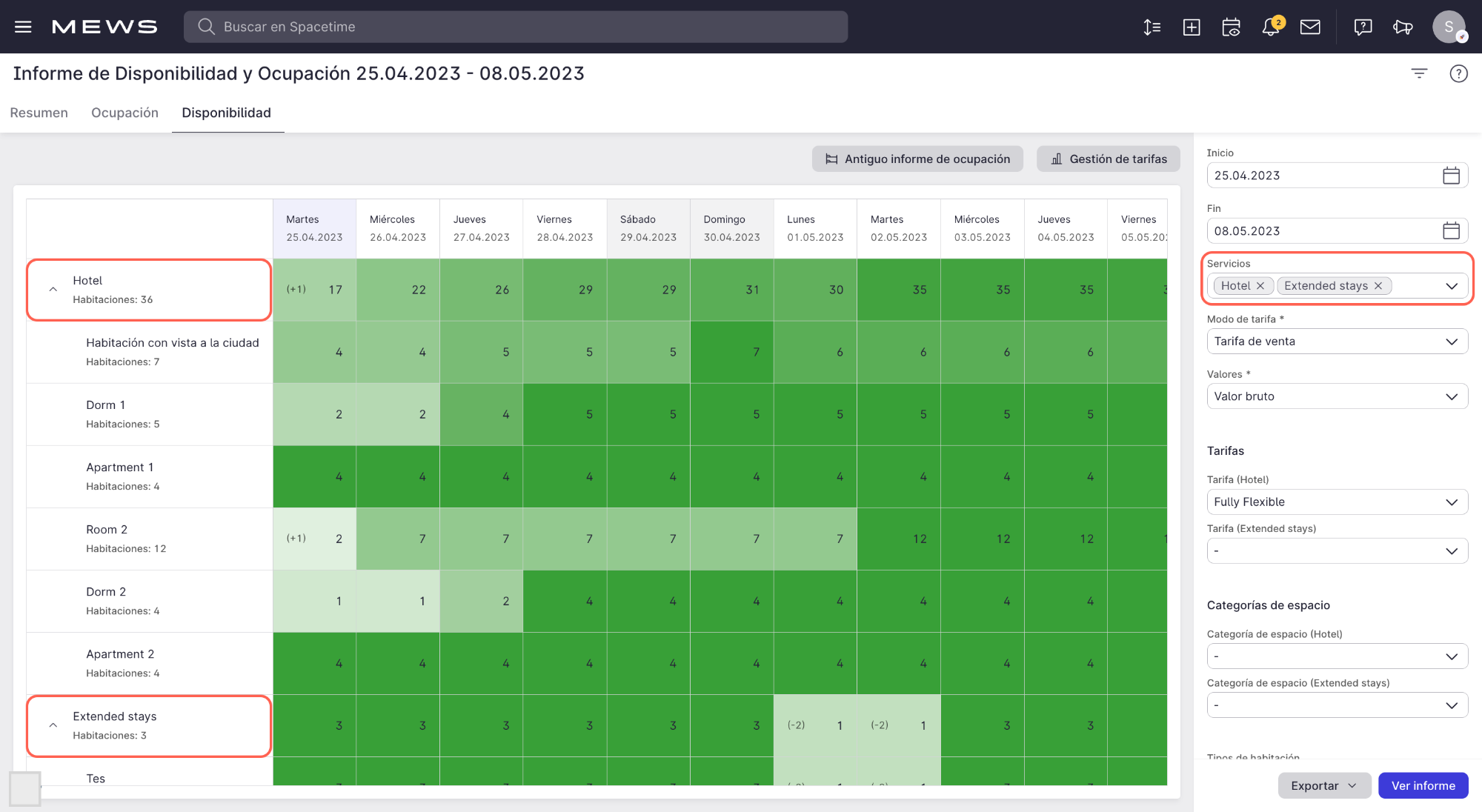This screenshot has width=1482, height=812.
Task: Switch to the Ocupación tab
Action: [x=124, y=113]
